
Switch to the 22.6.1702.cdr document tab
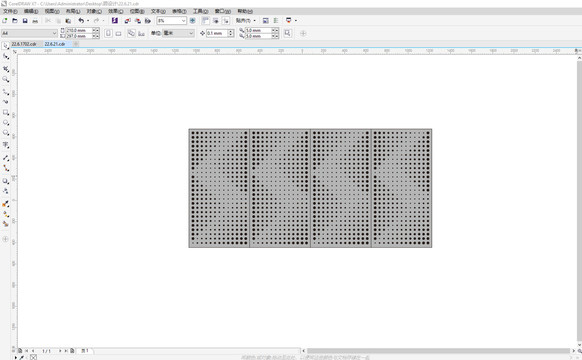click(24, 44)
